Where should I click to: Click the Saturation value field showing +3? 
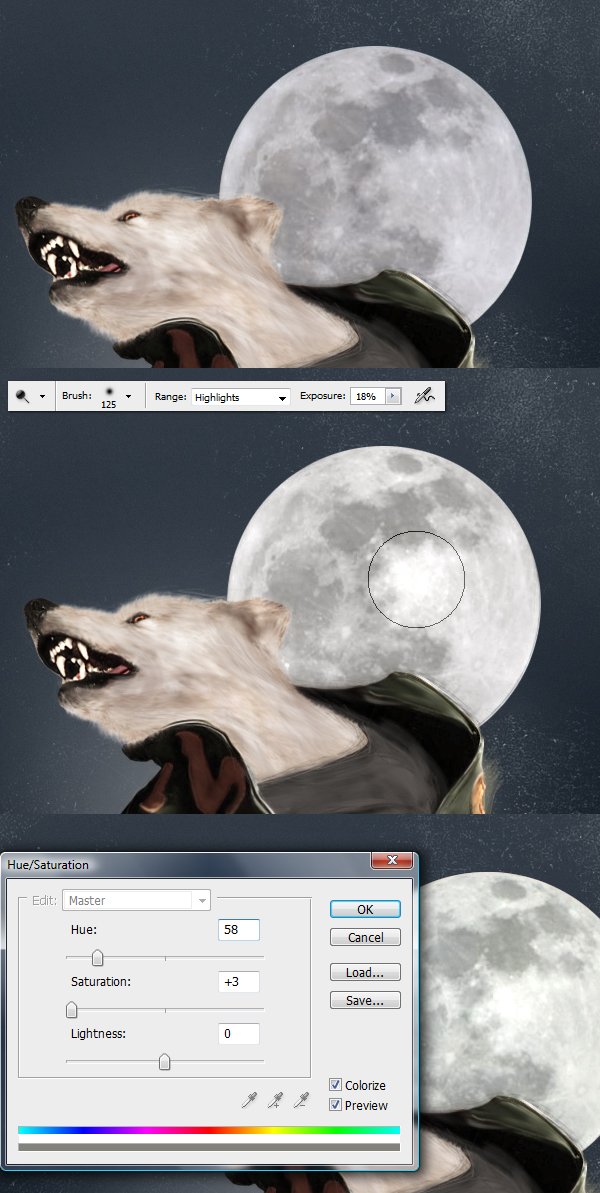click(x=239, y=981)
